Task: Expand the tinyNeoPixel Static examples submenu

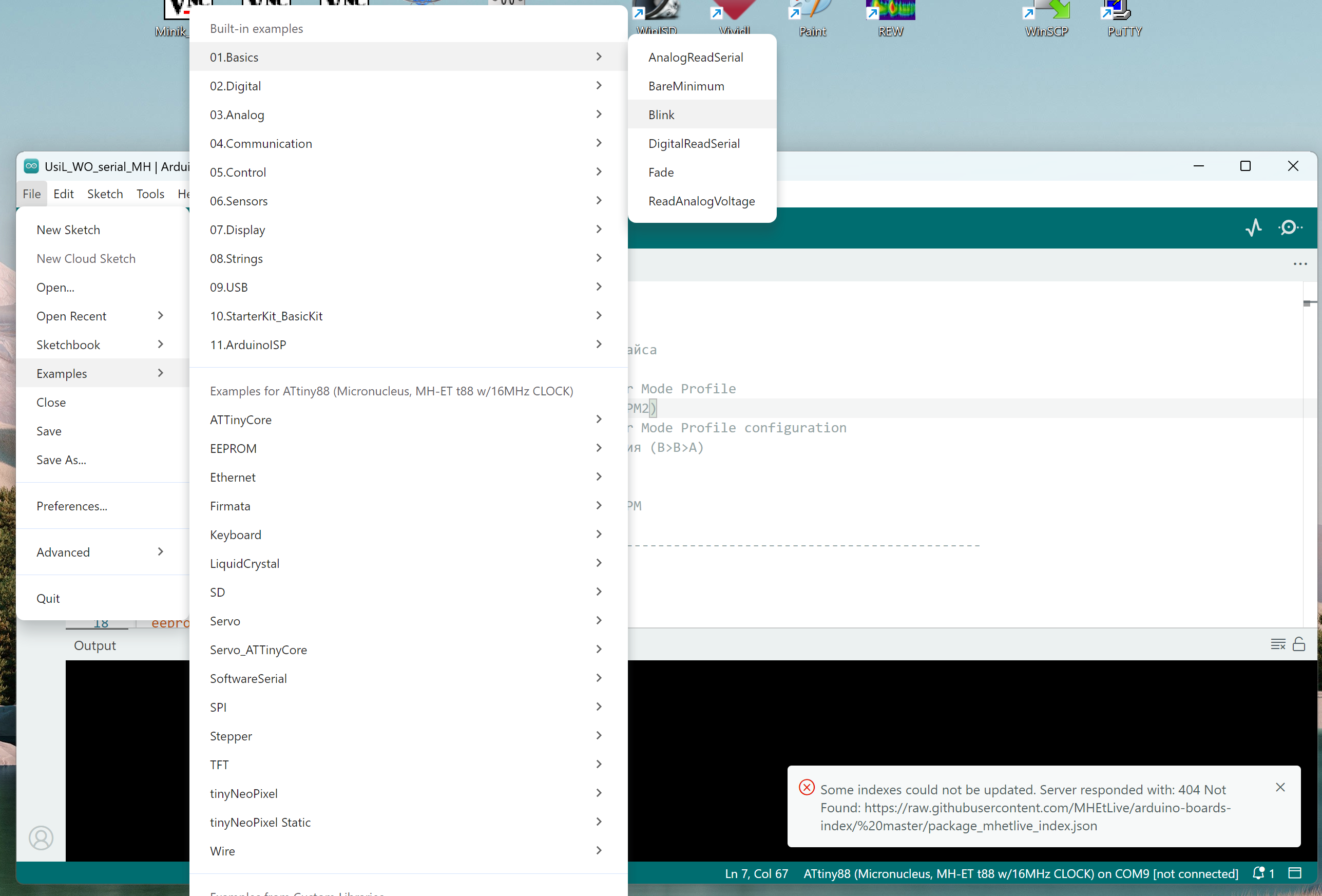Action: [409, 822]
